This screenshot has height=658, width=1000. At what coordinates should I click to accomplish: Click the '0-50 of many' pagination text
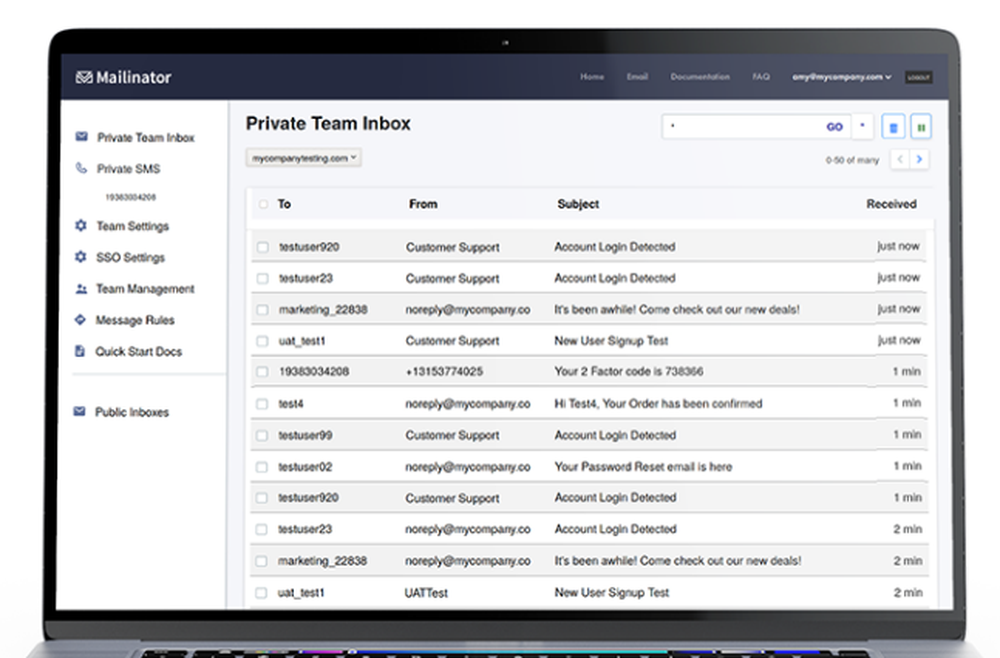(x=852, y=160)
